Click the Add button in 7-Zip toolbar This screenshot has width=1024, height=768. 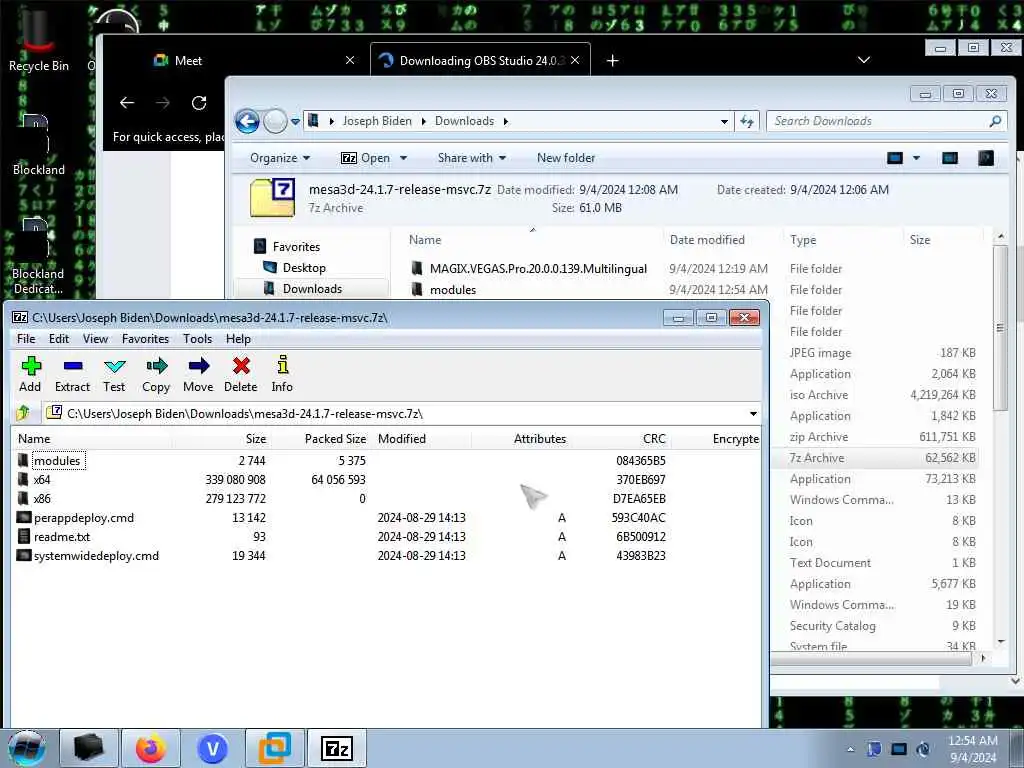pyautogui.click(x=30, y=374)
